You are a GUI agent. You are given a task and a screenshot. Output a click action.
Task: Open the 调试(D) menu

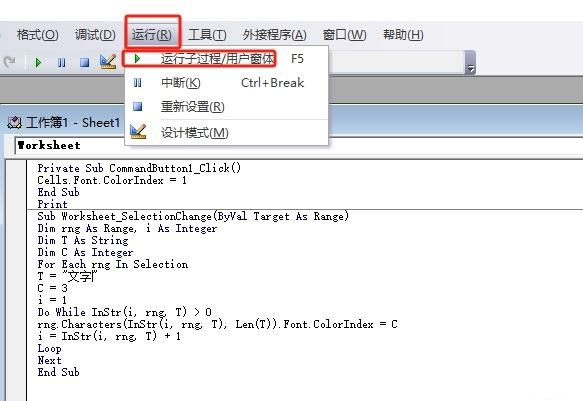point(95,35)
